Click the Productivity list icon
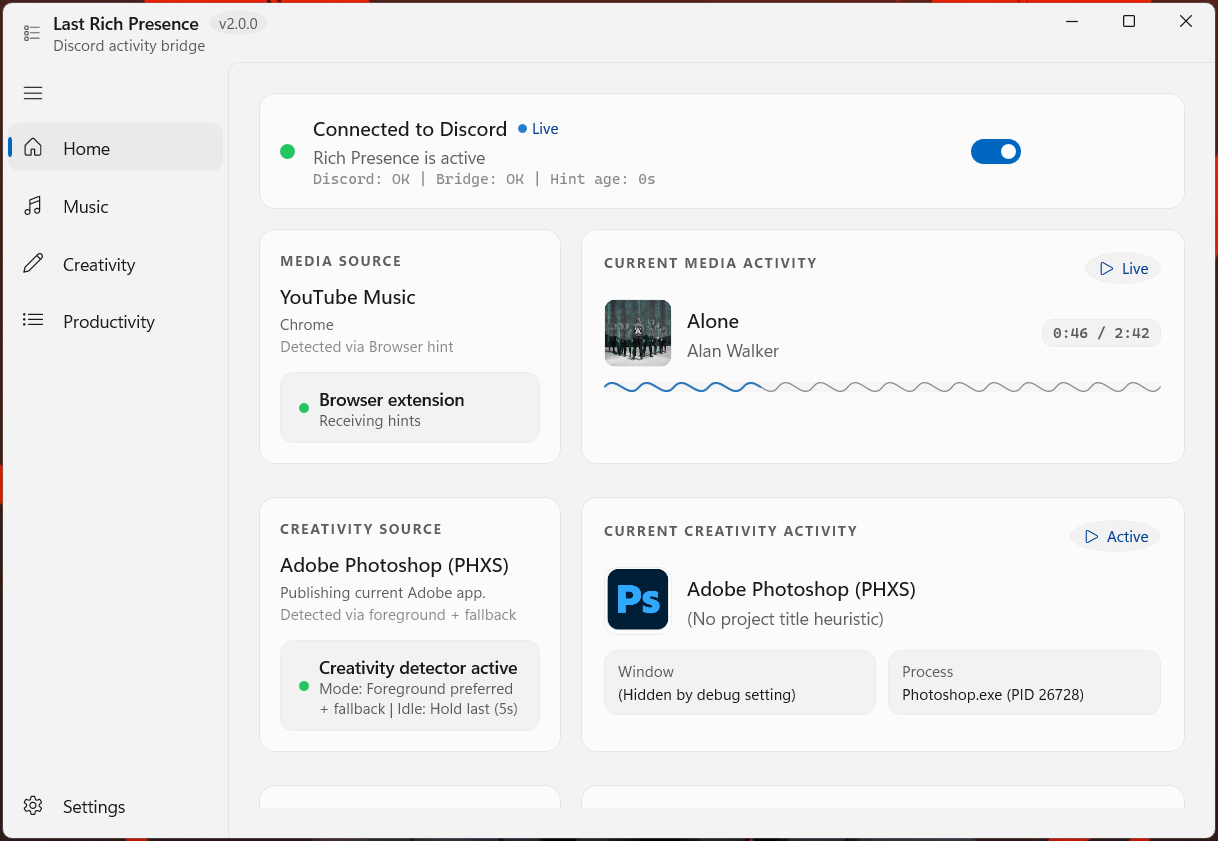The width and height of the screenshot is (1218, 841). (33, 321)
